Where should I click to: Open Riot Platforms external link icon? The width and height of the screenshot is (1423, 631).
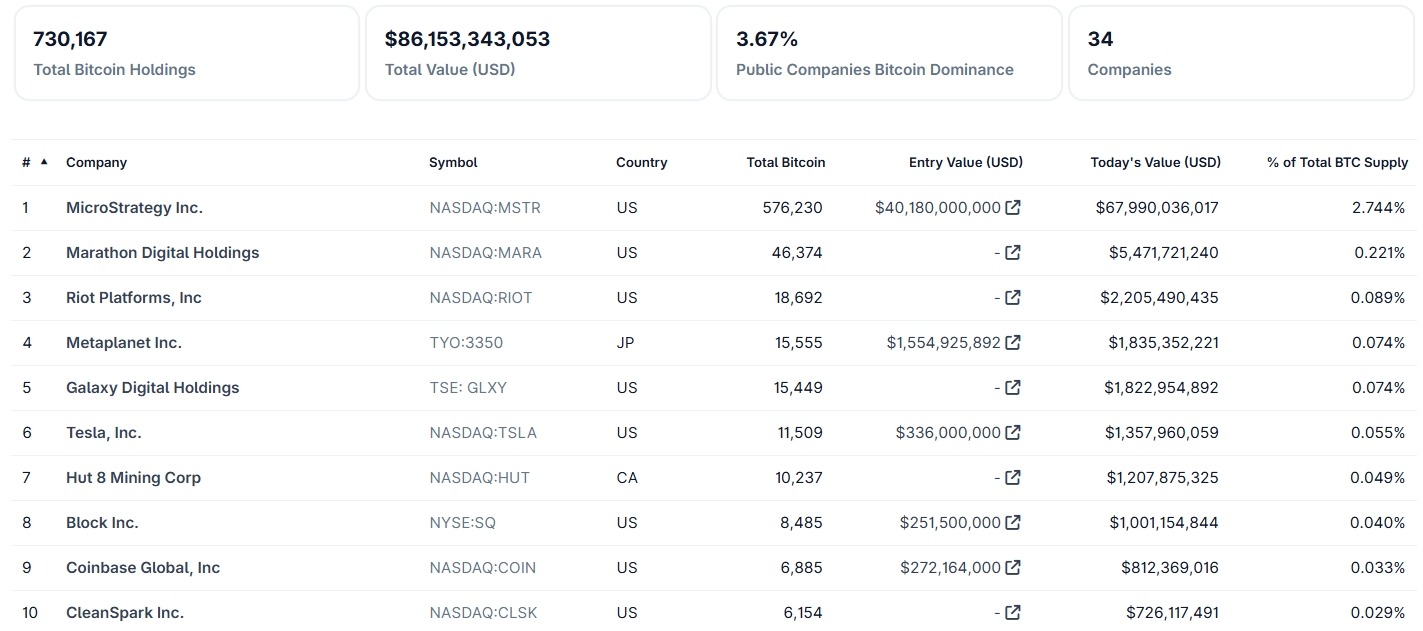pyautogui.click(x=1013, y=298)
